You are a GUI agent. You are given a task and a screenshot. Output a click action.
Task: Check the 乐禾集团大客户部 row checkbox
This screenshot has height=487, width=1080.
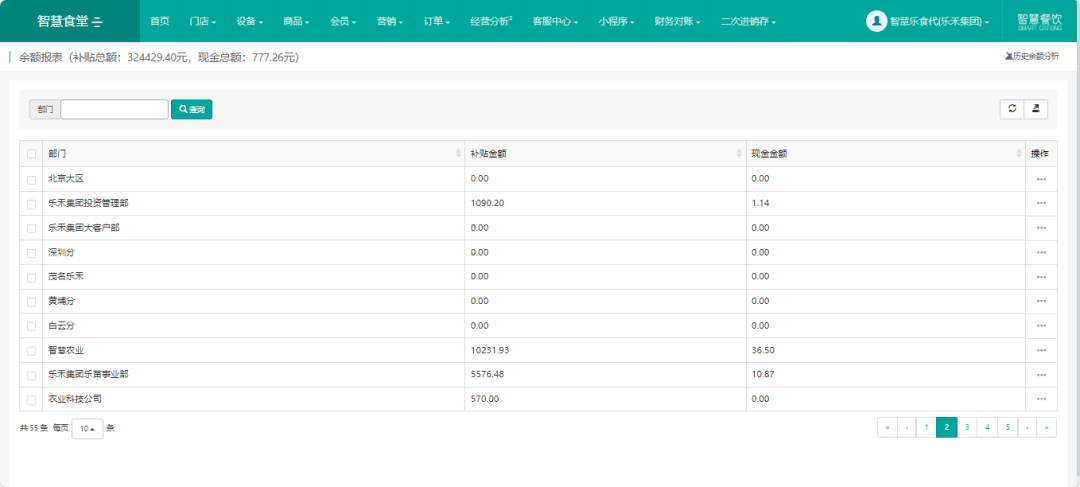click(31, 229)
